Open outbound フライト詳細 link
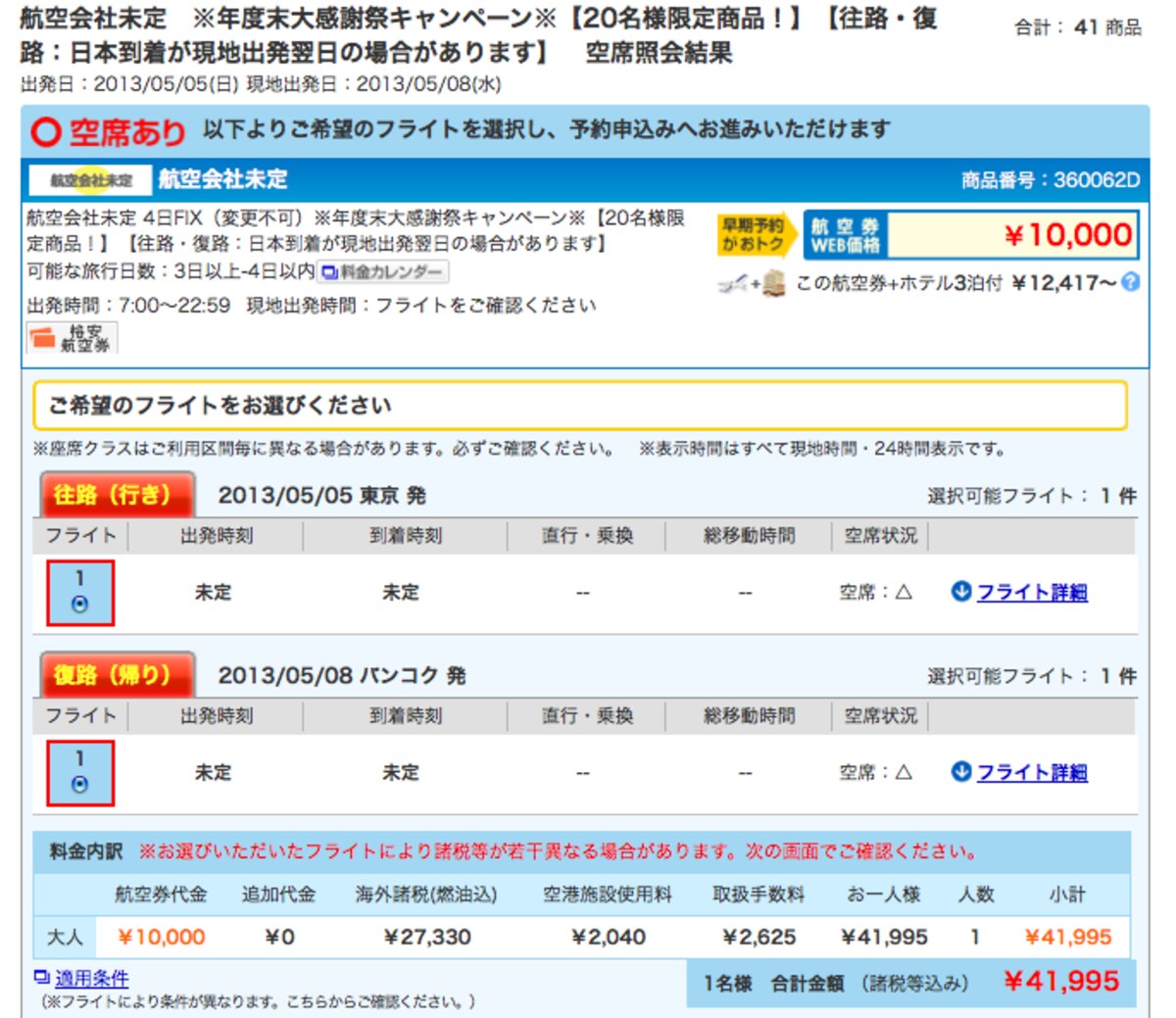This screenshot has height=1018, width=1176. coord(1032,592)
